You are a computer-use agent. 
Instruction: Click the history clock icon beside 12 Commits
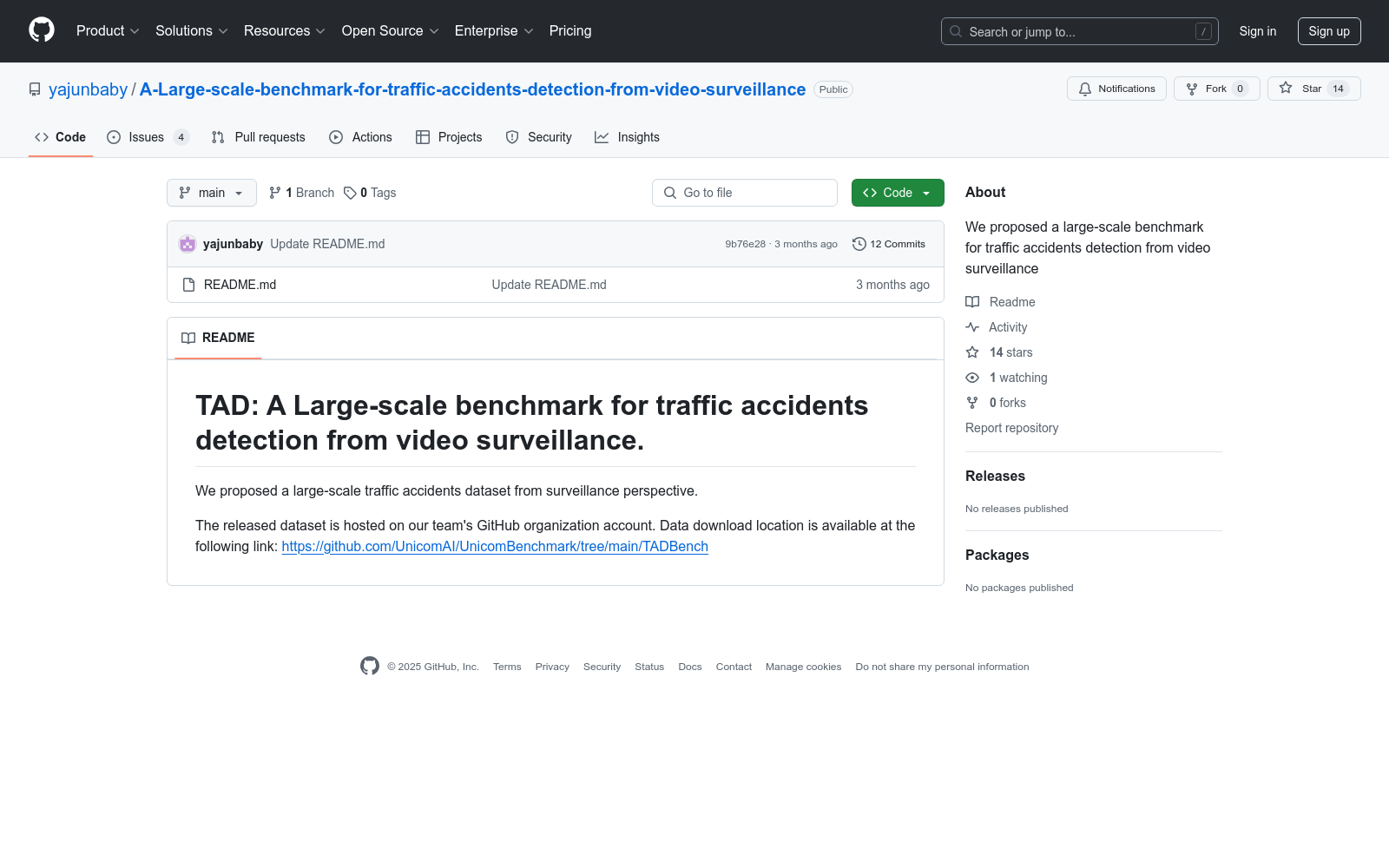click(x=859, y=244)
